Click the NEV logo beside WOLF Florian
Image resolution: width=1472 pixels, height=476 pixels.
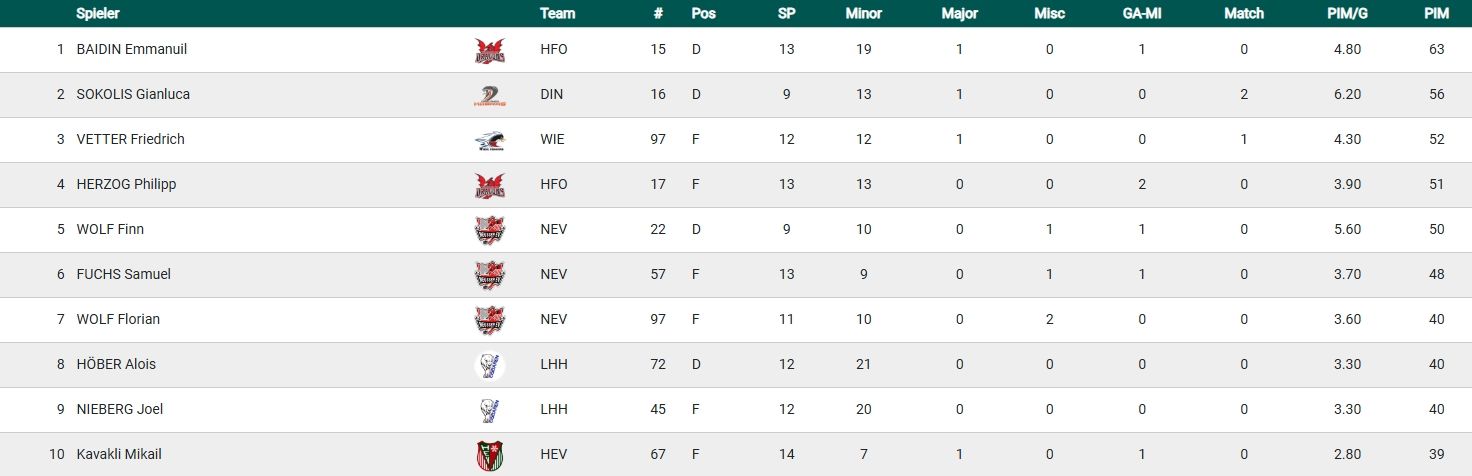(x=490, y=320)
